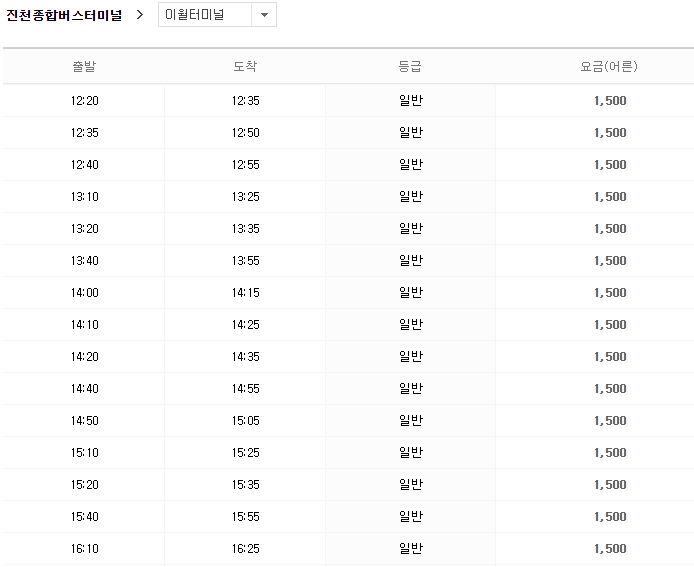Viewport: 694px width, 567px height.
Task: Pick the 15:40 departure row
Action: tap(85, 517)
